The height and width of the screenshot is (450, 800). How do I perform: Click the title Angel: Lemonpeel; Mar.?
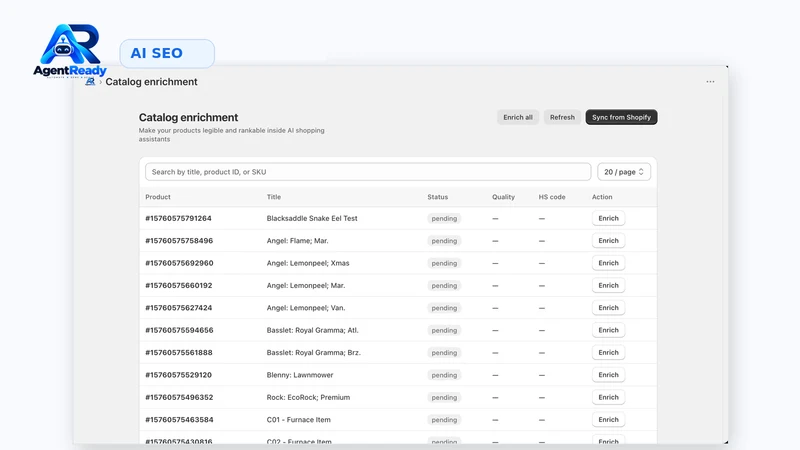306,286
